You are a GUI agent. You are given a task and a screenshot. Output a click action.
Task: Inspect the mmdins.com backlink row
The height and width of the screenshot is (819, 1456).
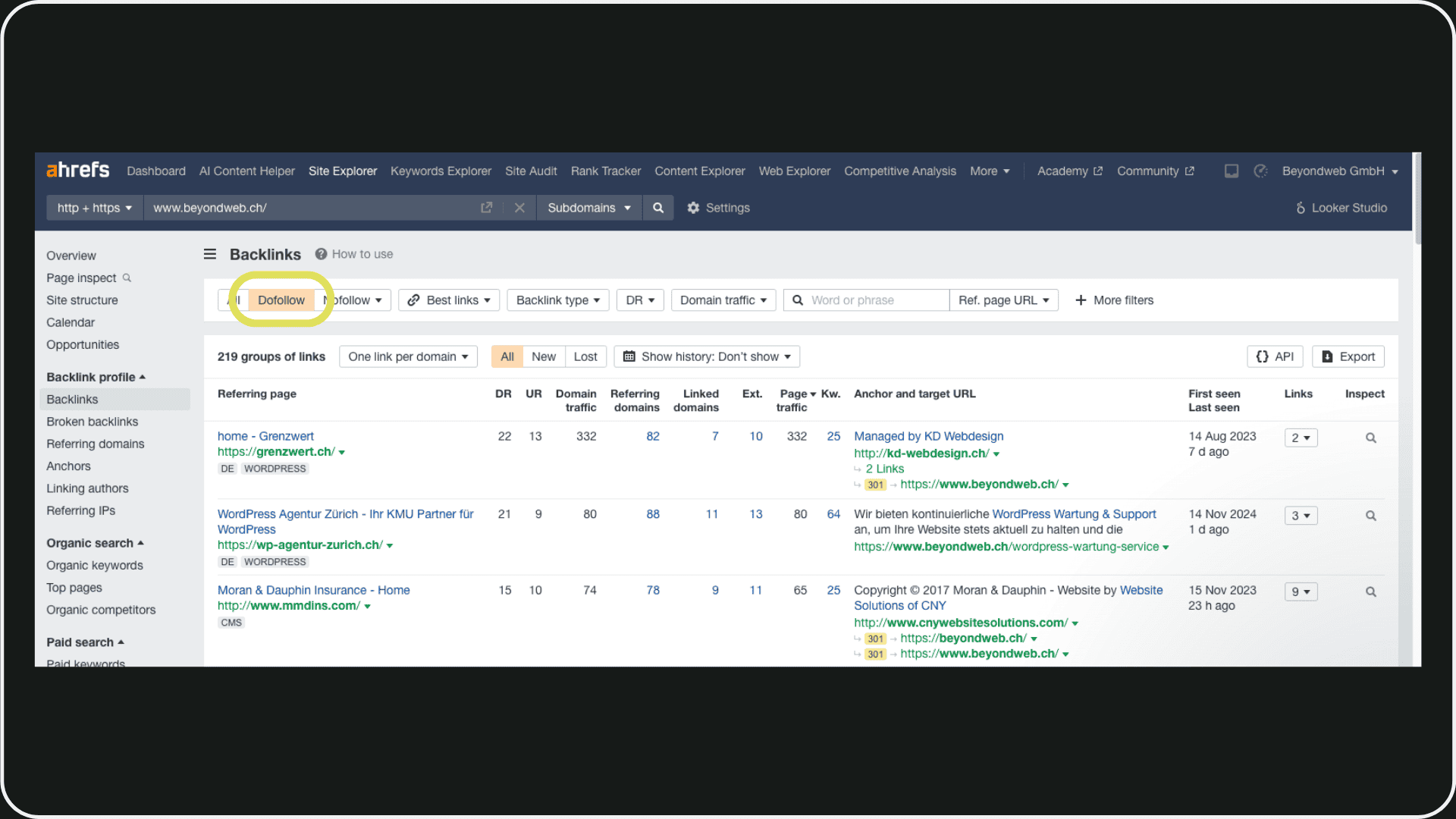tap(1371, 591)
